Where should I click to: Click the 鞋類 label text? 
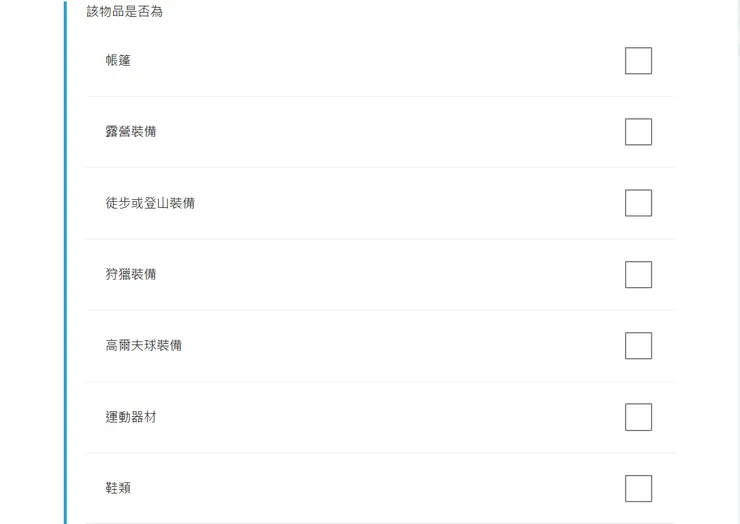tap(118, 488)
